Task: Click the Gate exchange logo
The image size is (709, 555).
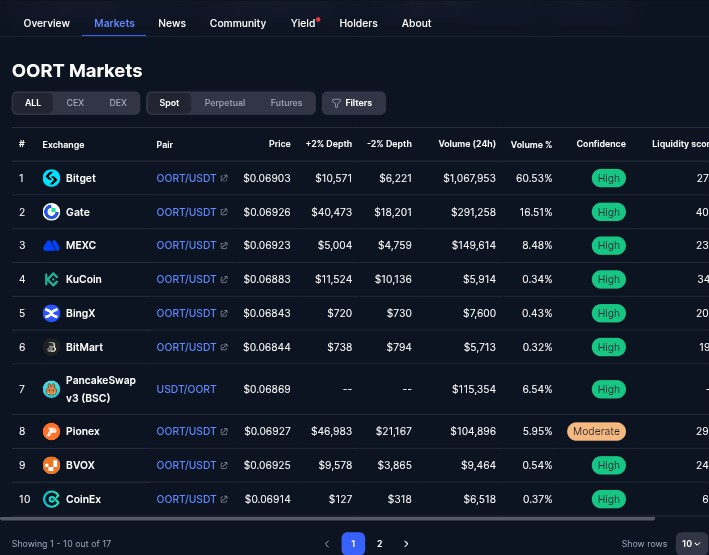Action: pyautogui.click(x=51, y=212)
